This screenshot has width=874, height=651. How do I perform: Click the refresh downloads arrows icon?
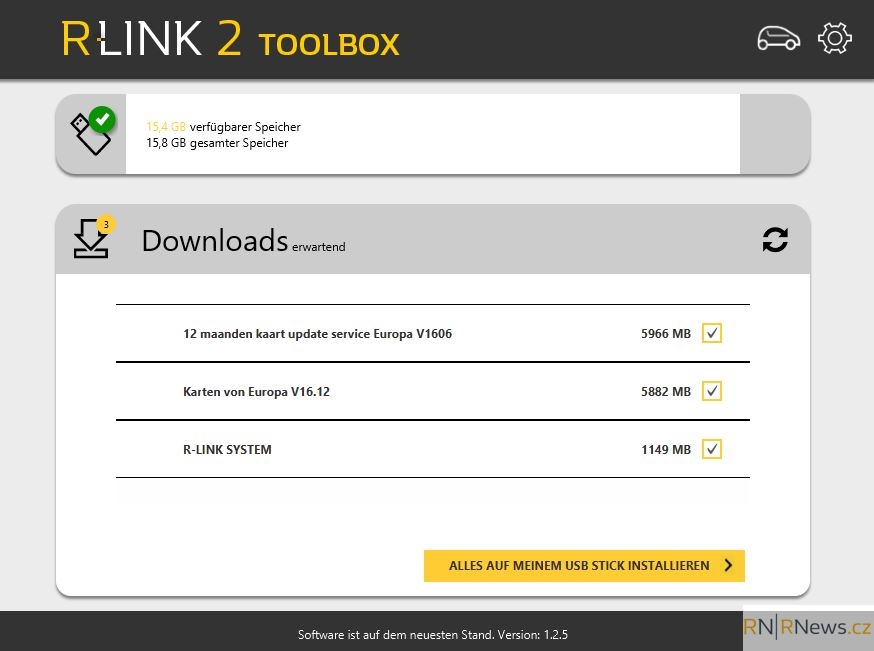click(775, 240)
